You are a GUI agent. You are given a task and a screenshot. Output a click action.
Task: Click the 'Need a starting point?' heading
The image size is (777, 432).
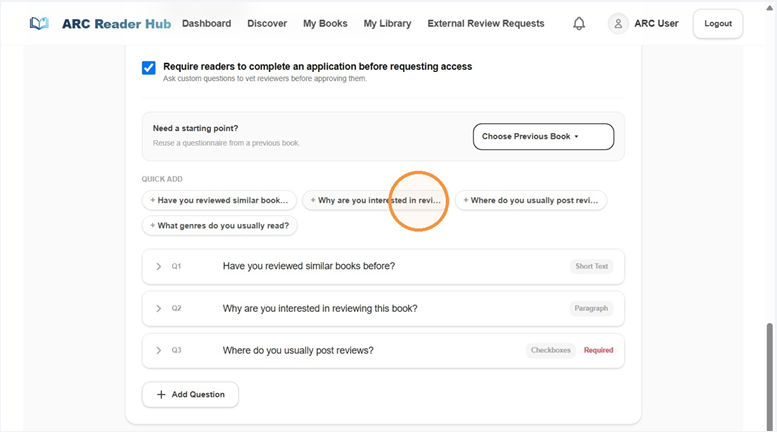coord(195,128)
